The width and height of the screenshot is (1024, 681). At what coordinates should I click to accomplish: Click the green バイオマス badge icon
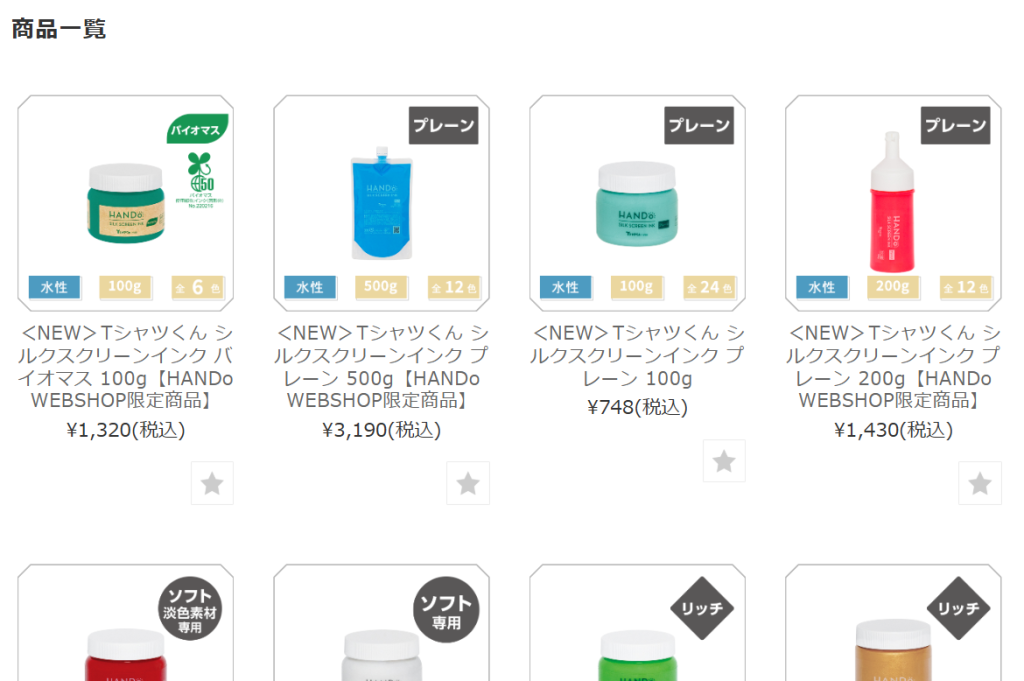pos(198,129)
